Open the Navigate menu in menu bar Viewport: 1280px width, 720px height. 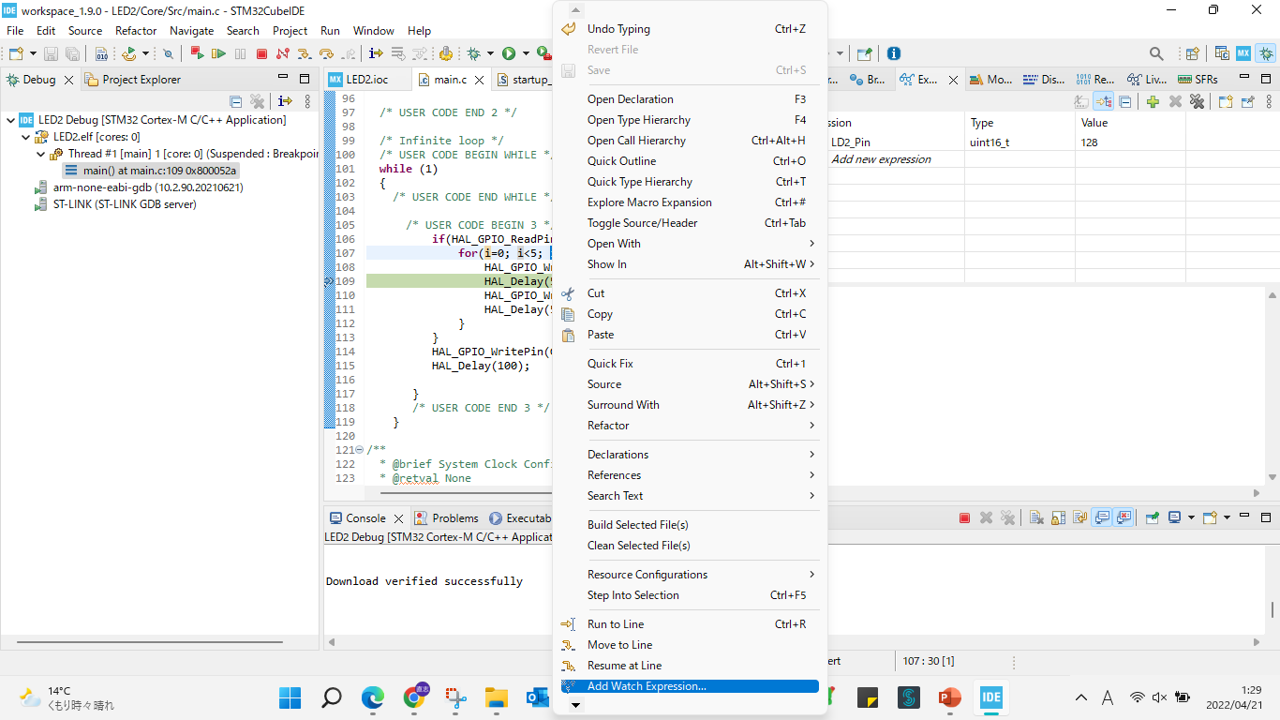[191, 31]
